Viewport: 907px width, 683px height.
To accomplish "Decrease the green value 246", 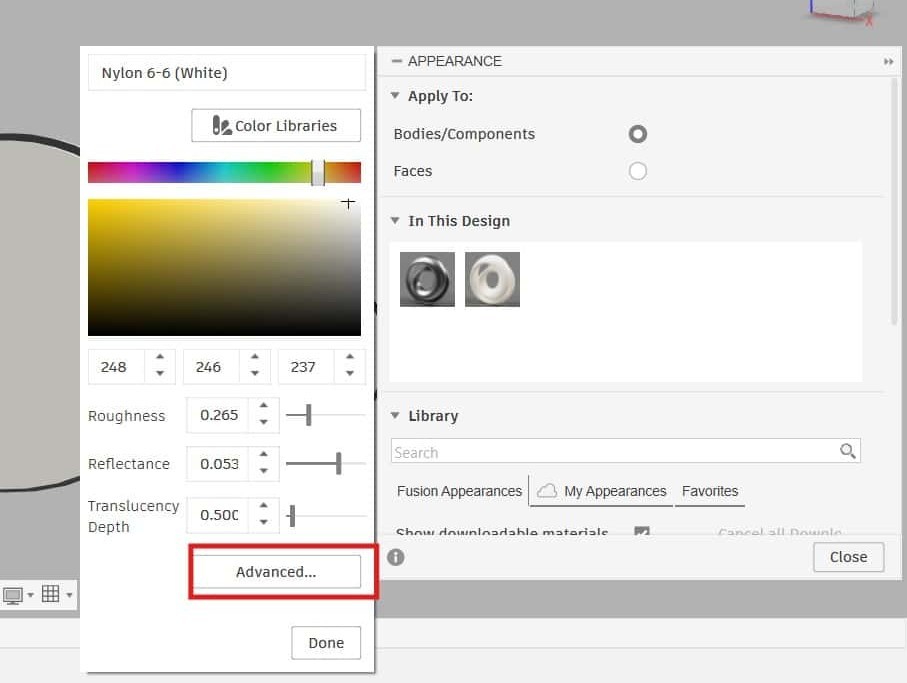I will [x=255, y=374].
